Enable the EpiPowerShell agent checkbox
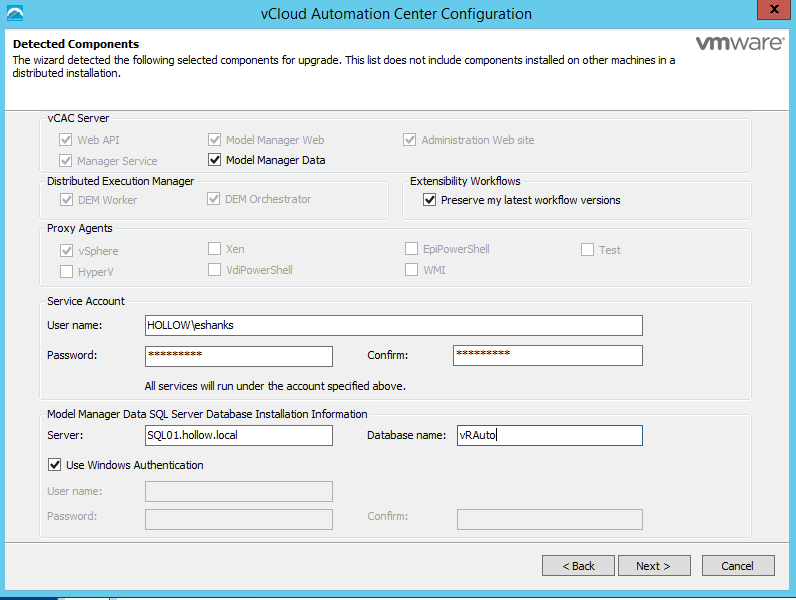The height and width of the screenshot is (600, 796). (412, 249)
